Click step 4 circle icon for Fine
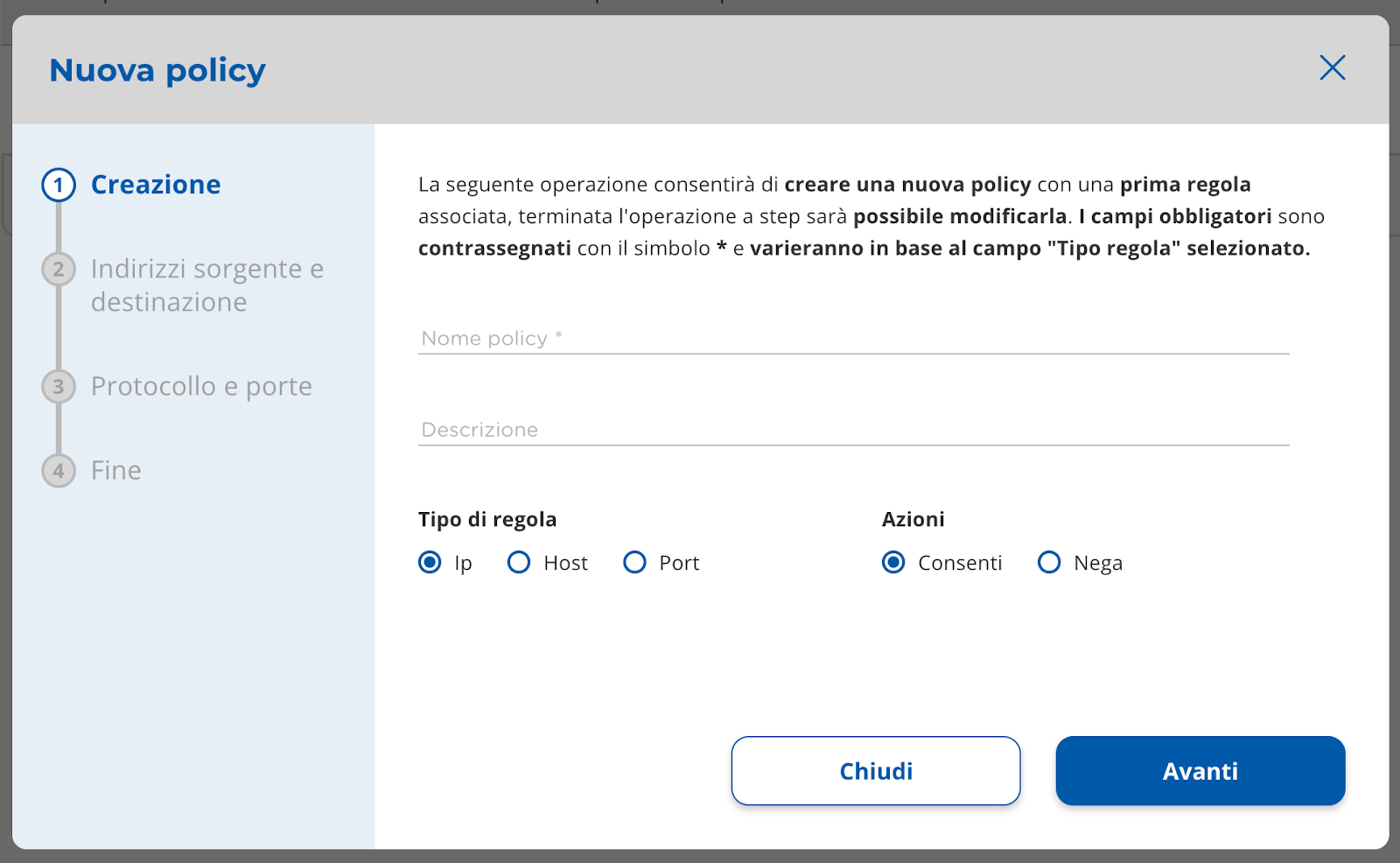Viewport: 1400px width, 863px height. [x=59, y=470]
